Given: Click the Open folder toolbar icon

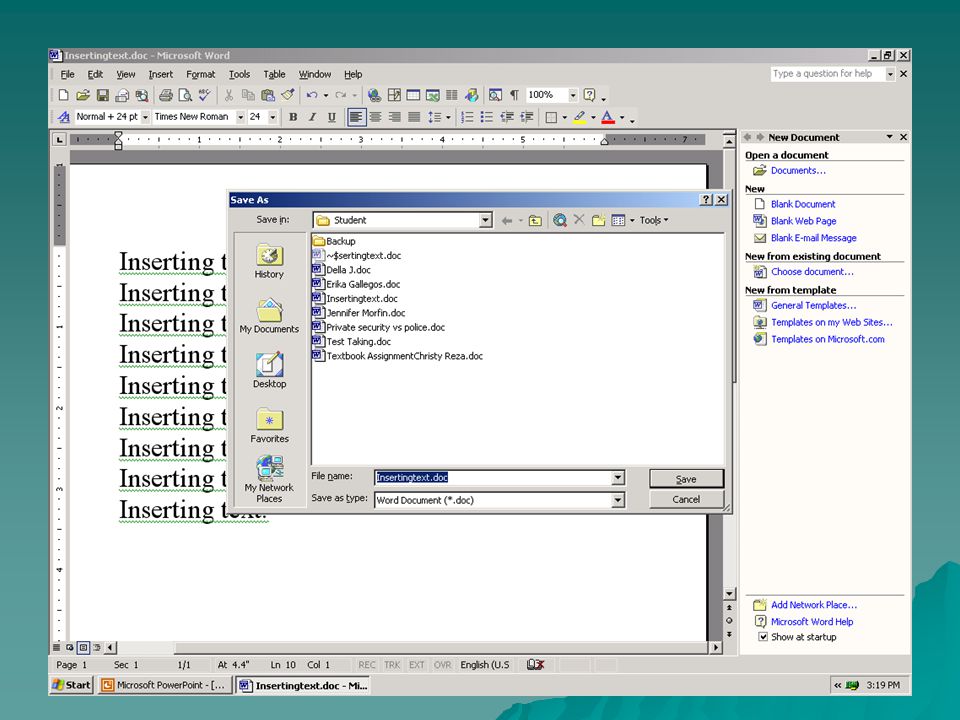Looking at the screenshot, I should (83, 95).
